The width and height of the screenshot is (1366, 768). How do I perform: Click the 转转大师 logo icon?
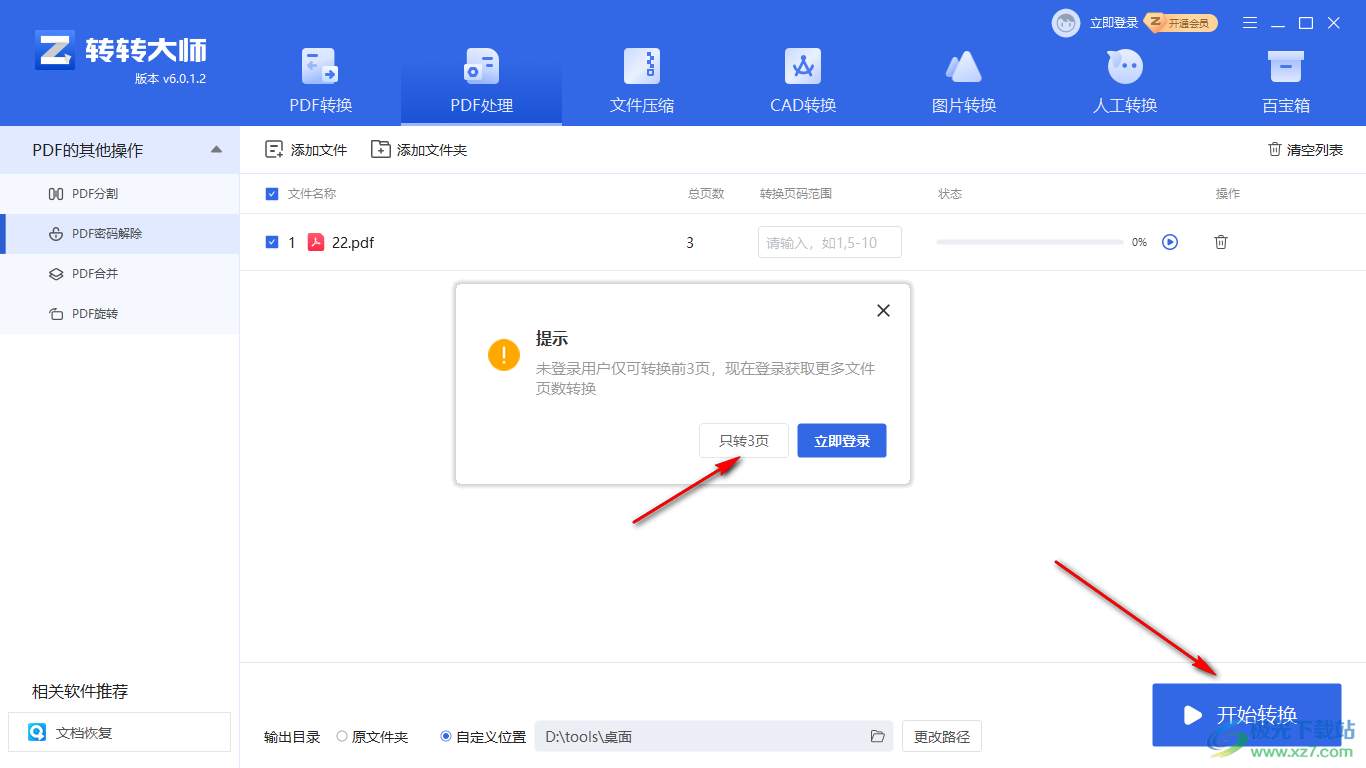(55, 50)
